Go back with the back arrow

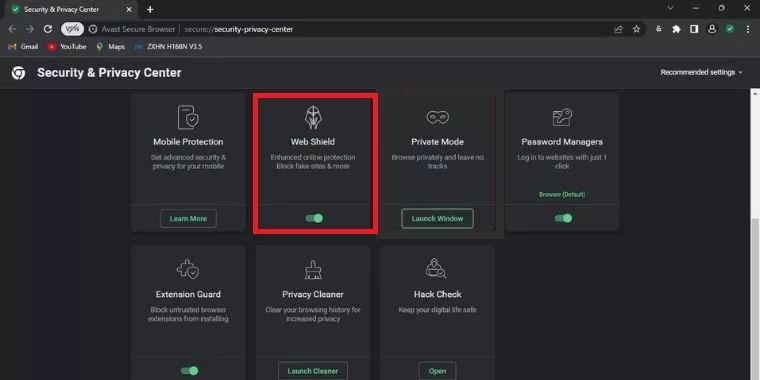point(12,29)
